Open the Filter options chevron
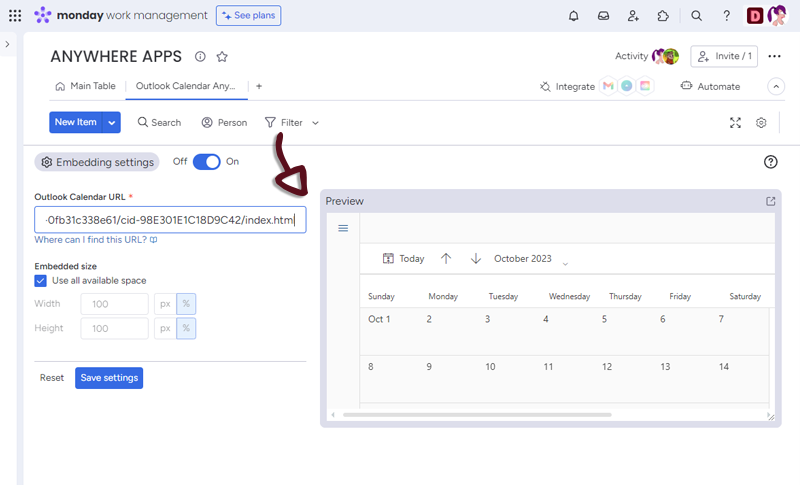800x485 pixels. point(316,123)
